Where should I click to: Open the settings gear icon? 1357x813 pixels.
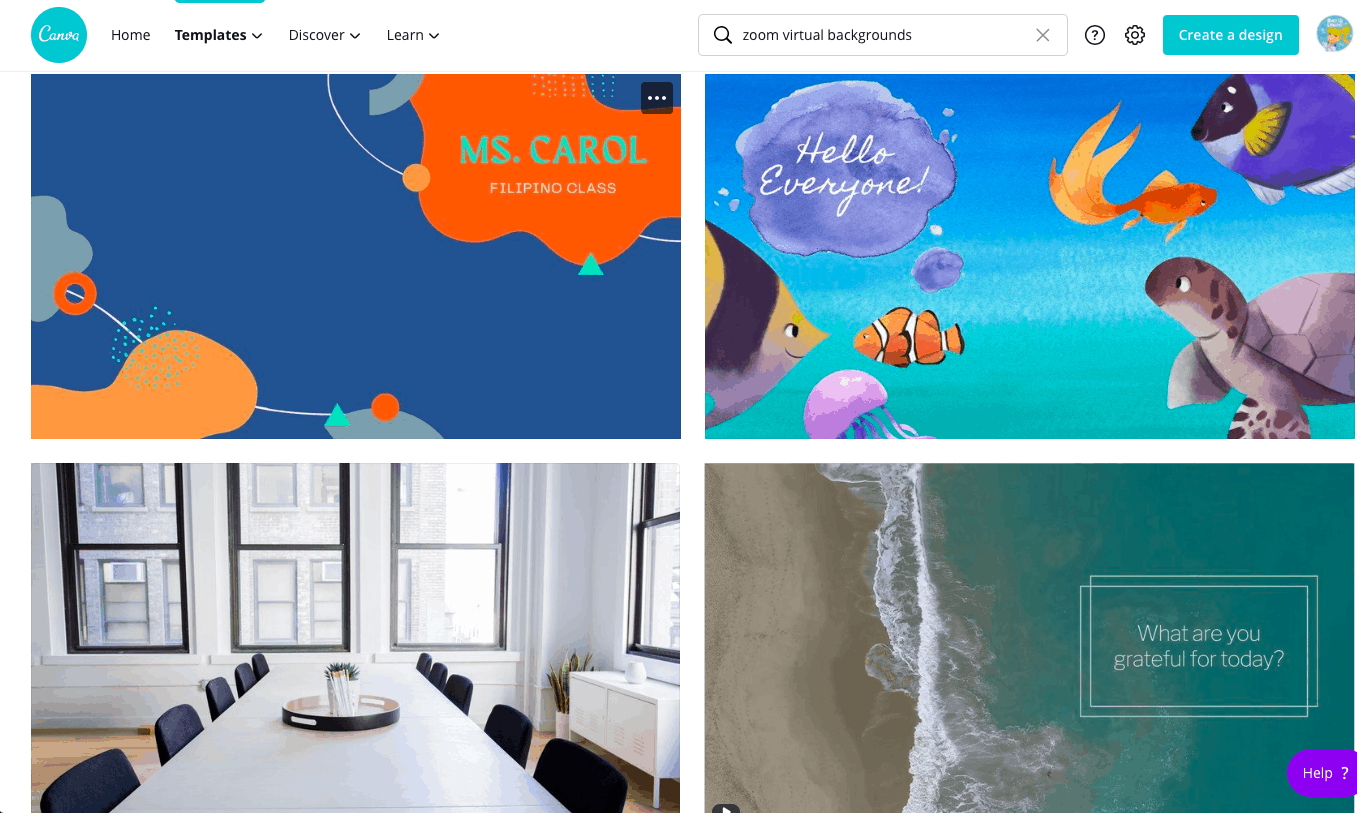coord(1135,35)
